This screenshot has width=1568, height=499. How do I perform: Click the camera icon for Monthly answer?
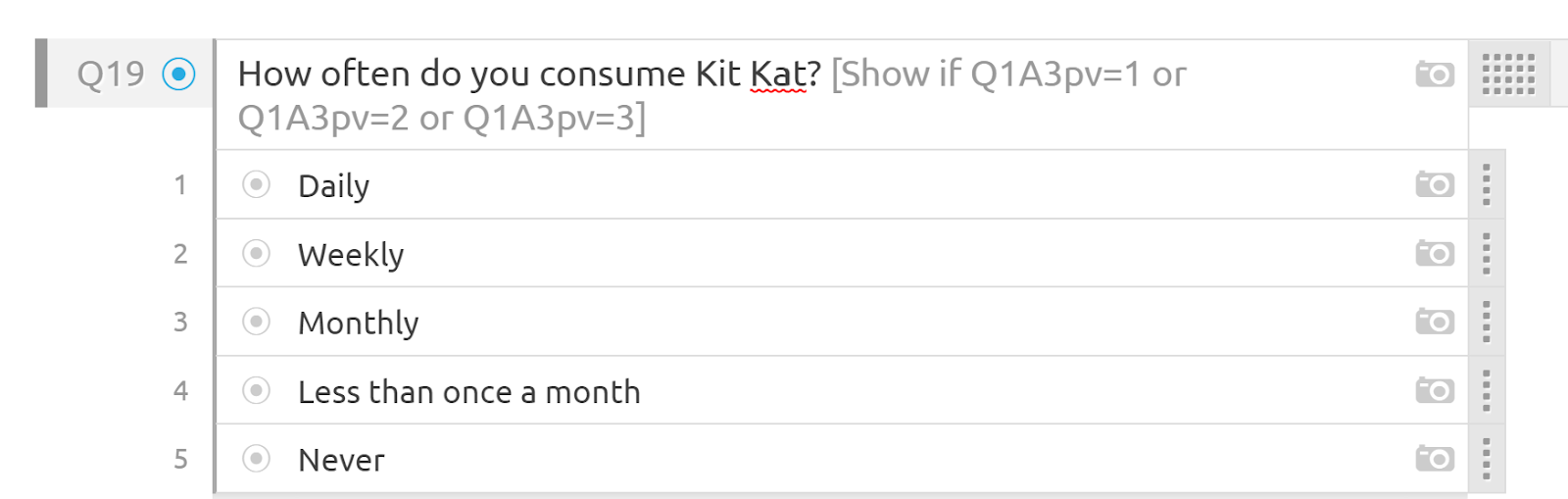click(1435, 322)
